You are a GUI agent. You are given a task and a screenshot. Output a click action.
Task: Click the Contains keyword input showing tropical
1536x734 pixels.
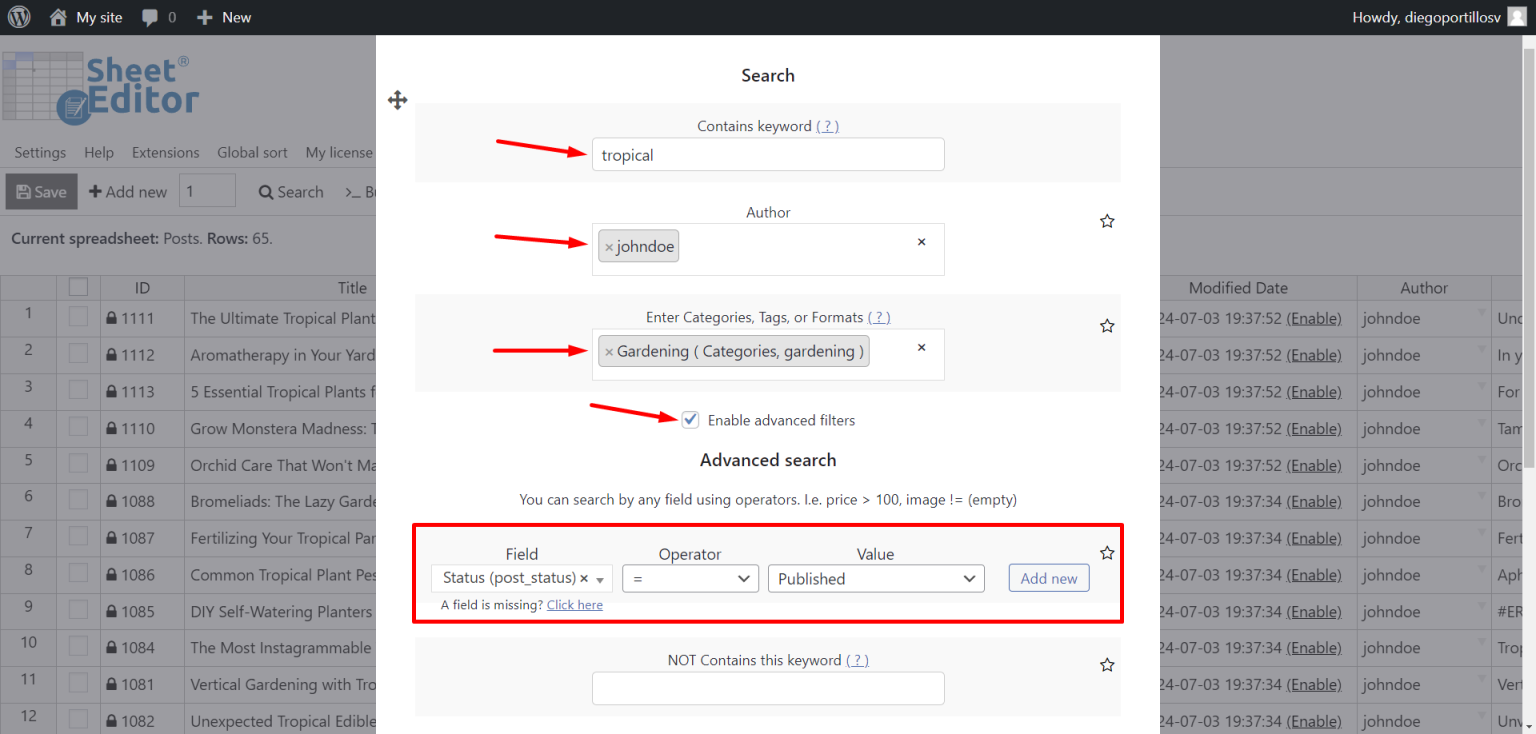tap(767, 154)
